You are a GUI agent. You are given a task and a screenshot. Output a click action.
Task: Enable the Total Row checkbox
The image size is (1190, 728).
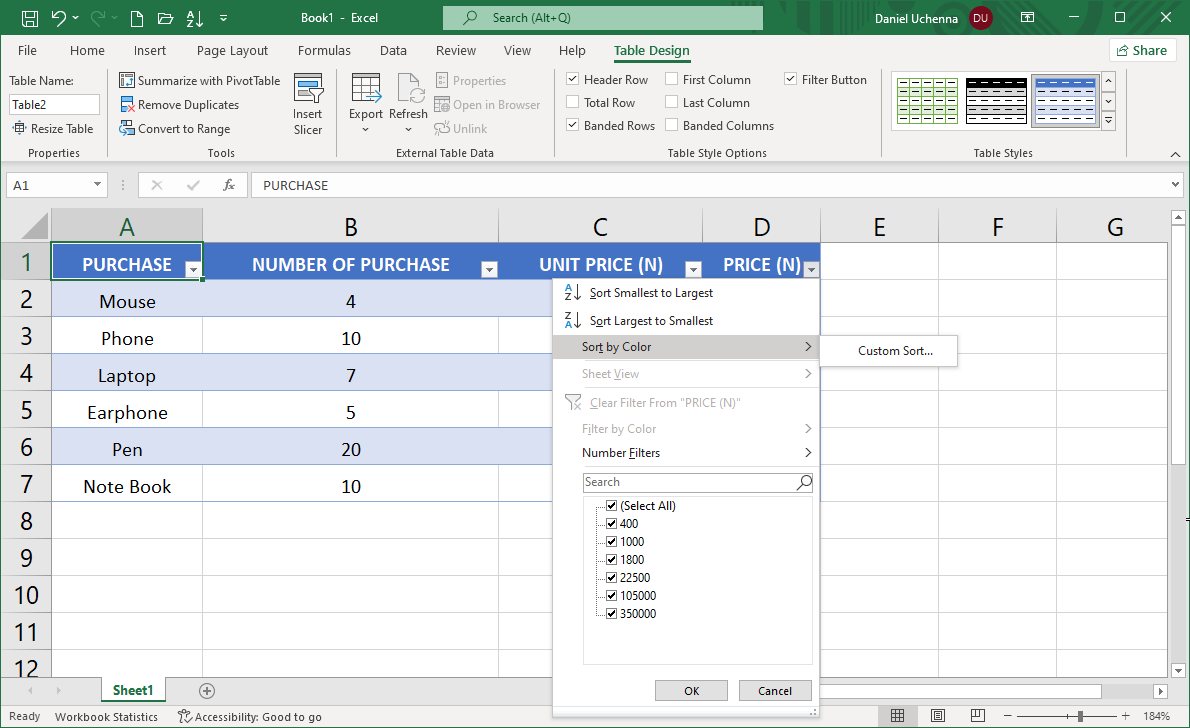[573, 102]
